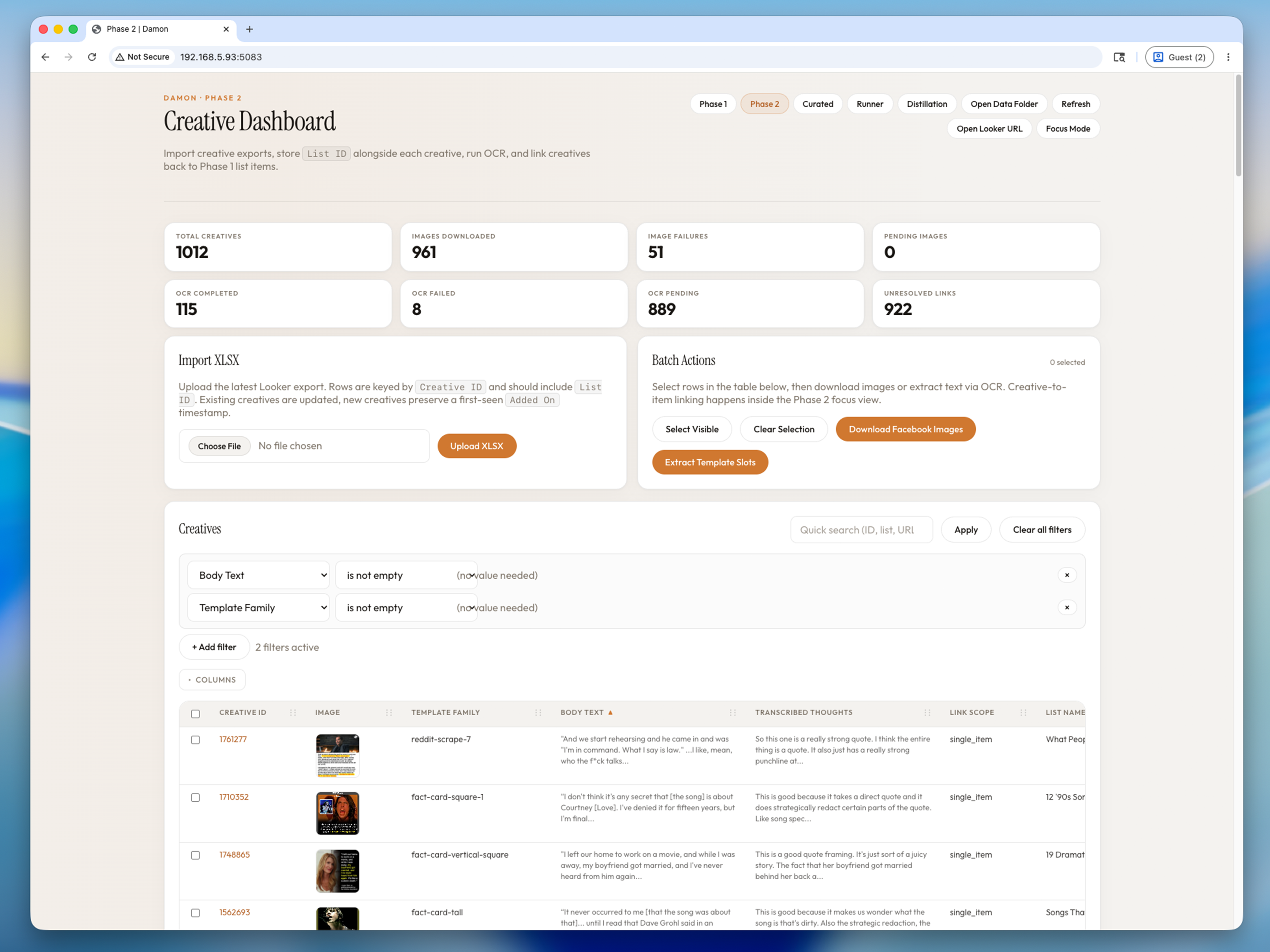Viewport: 1270px width, 952px height.
Task: Go back using the browser back arrow
Action: pyautogui.click(x=45, y=57)
